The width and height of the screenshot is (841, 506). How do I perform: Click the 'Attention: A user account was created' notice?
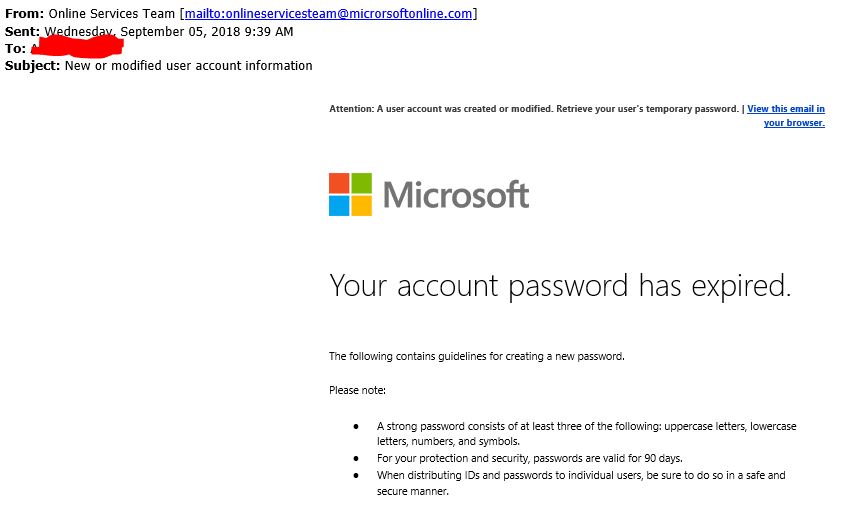pos(534,109)
